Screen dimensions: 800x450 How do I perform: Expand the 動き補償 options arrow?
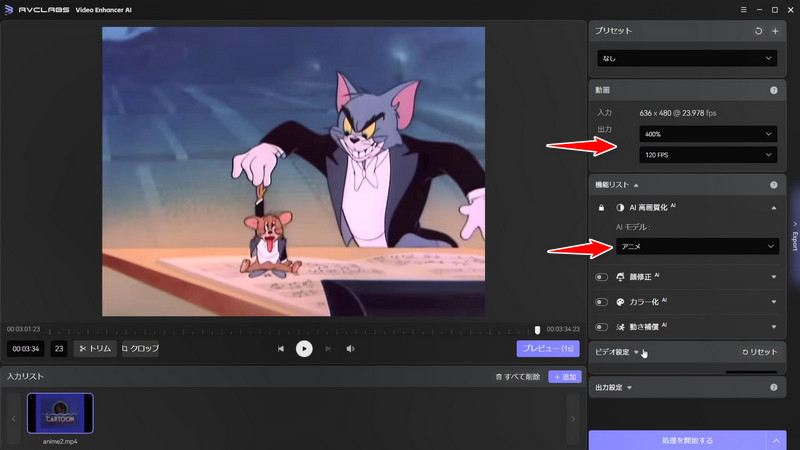tap(773, 327)
